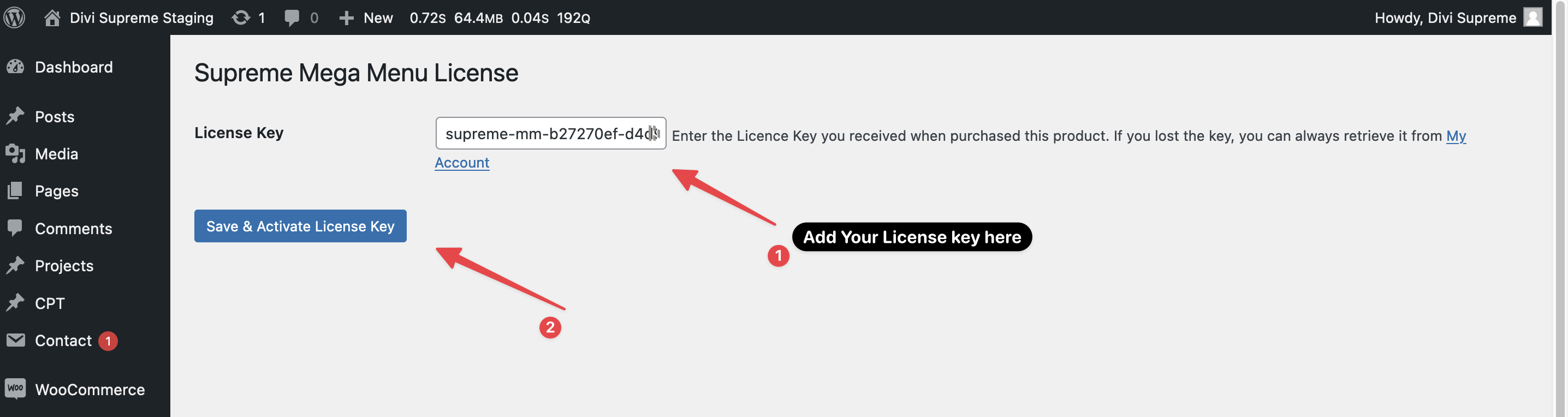Click the Media icon in sidebar
The width and height of the screenshot is (1568, 417).
15,153
